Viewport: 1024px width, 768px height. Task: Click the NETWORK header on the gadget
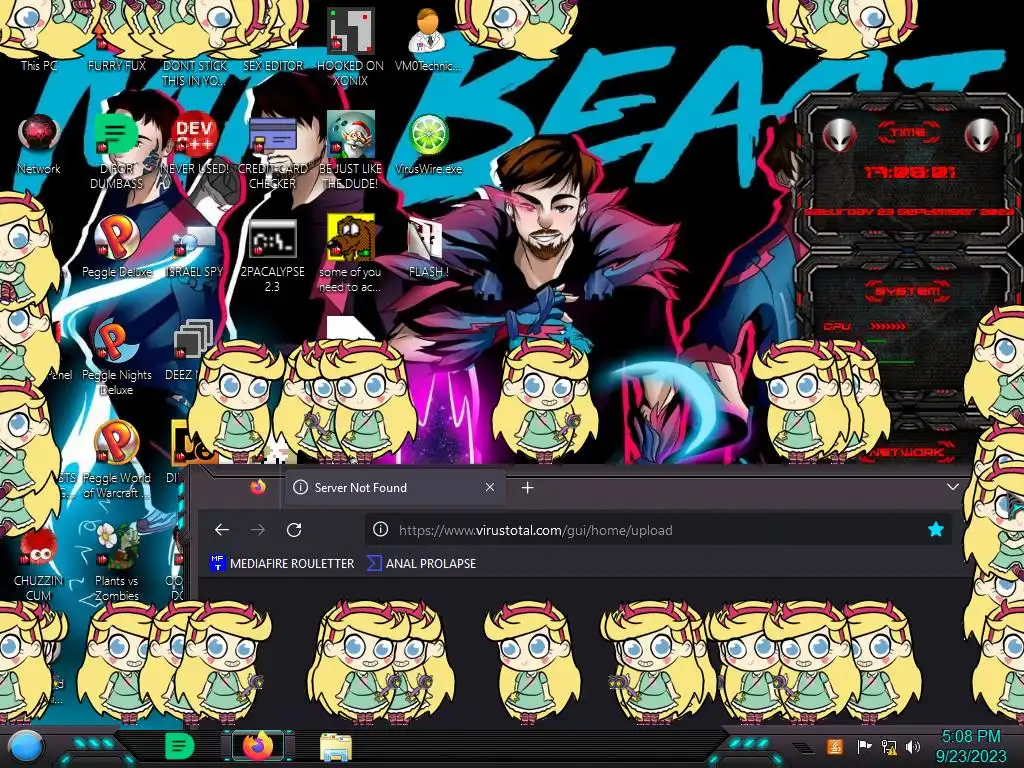[909, 451]
